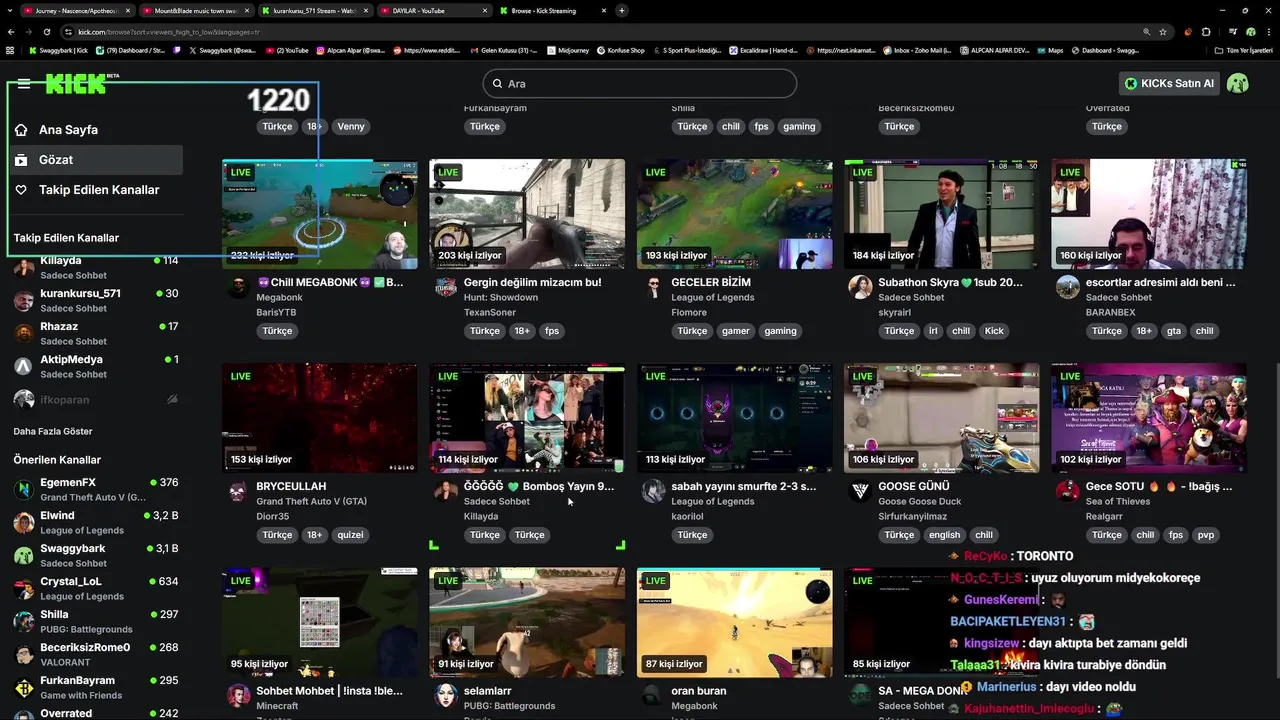1280x720 pixels.
Task: Click Realgarr channel avatar icon
Action: coord(1068,492)
